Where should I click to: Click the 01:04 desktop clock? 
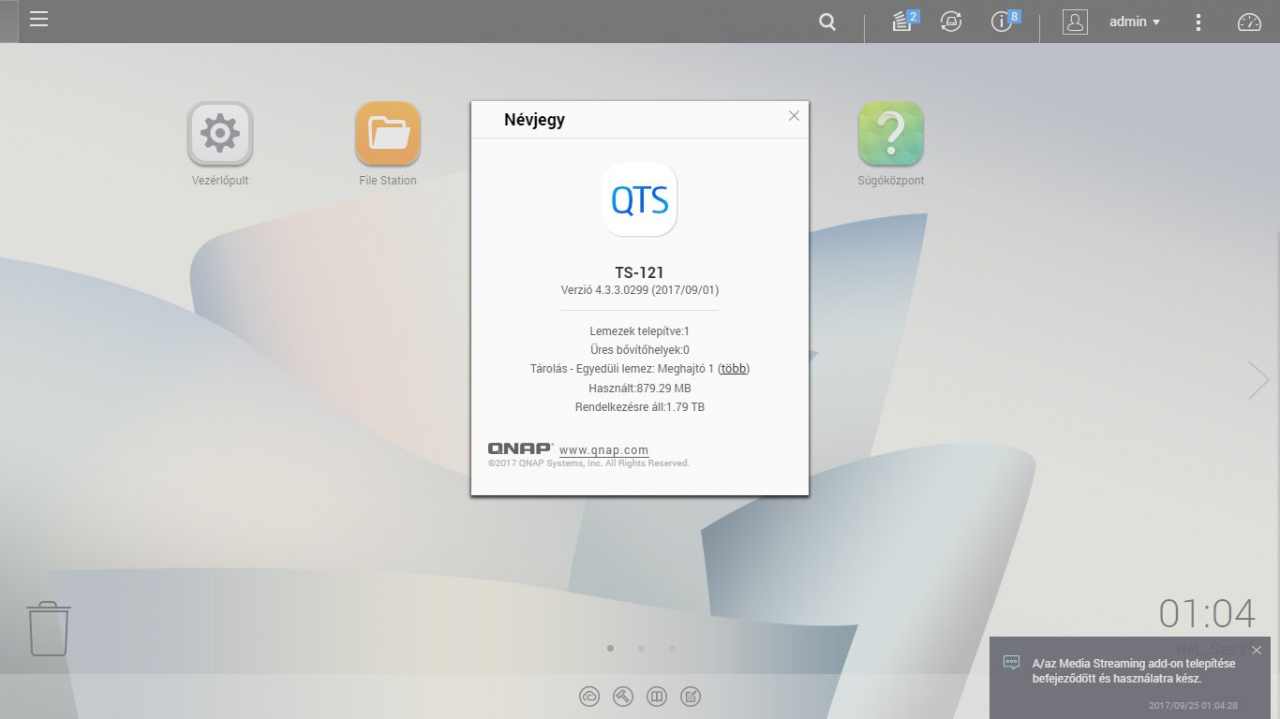pos(1207,613)
